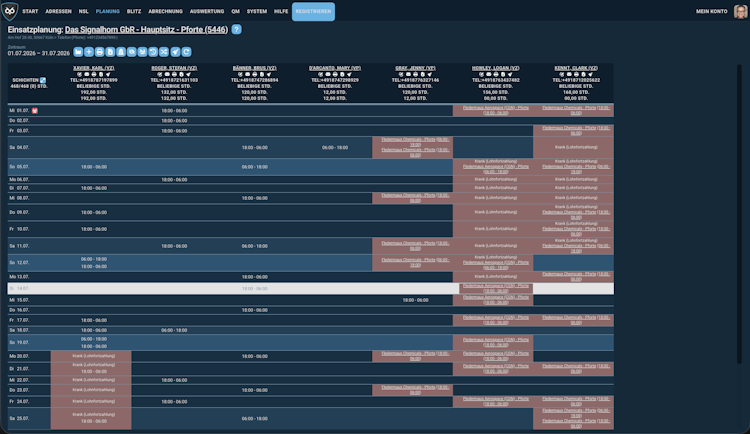Open the SYSTEM menu item

point(257,11)
